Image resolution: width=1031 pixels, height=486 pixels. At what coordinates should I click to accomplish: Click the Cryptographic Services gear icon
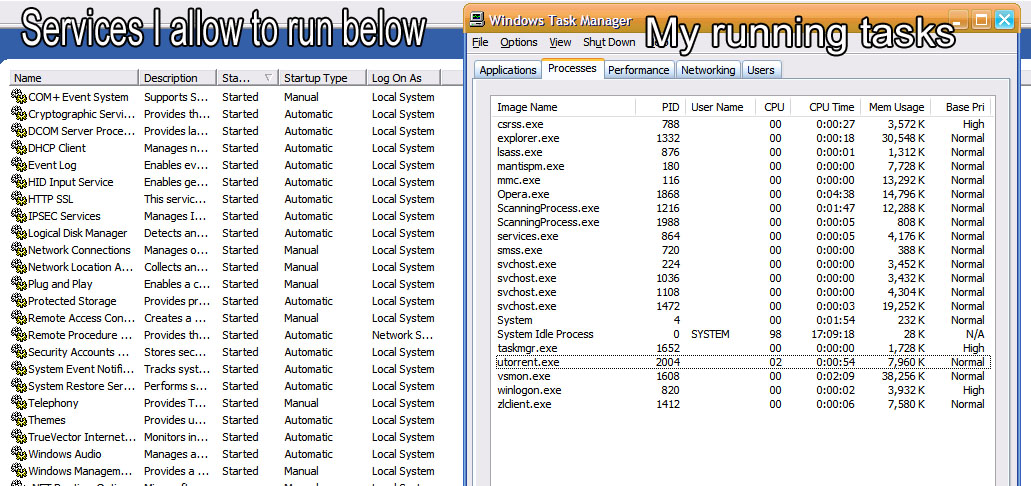[x=18, y=114]
